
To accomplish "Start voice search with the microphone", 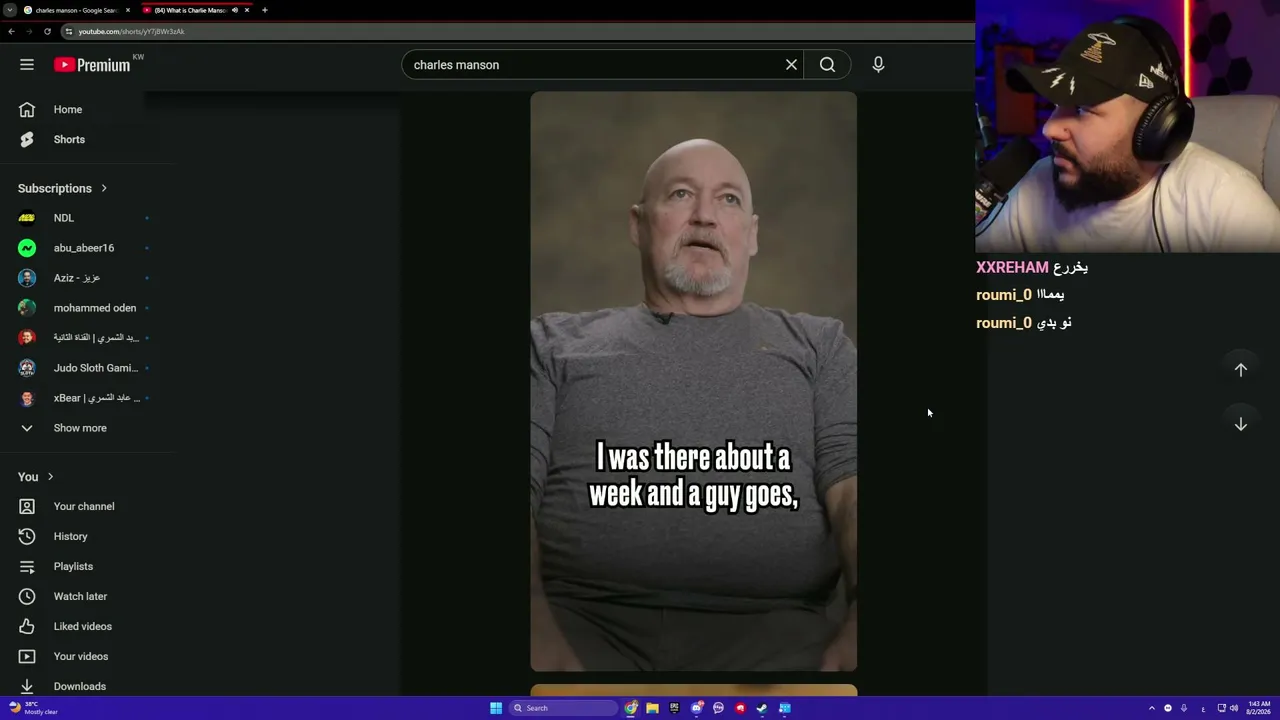I will point(878,65).
